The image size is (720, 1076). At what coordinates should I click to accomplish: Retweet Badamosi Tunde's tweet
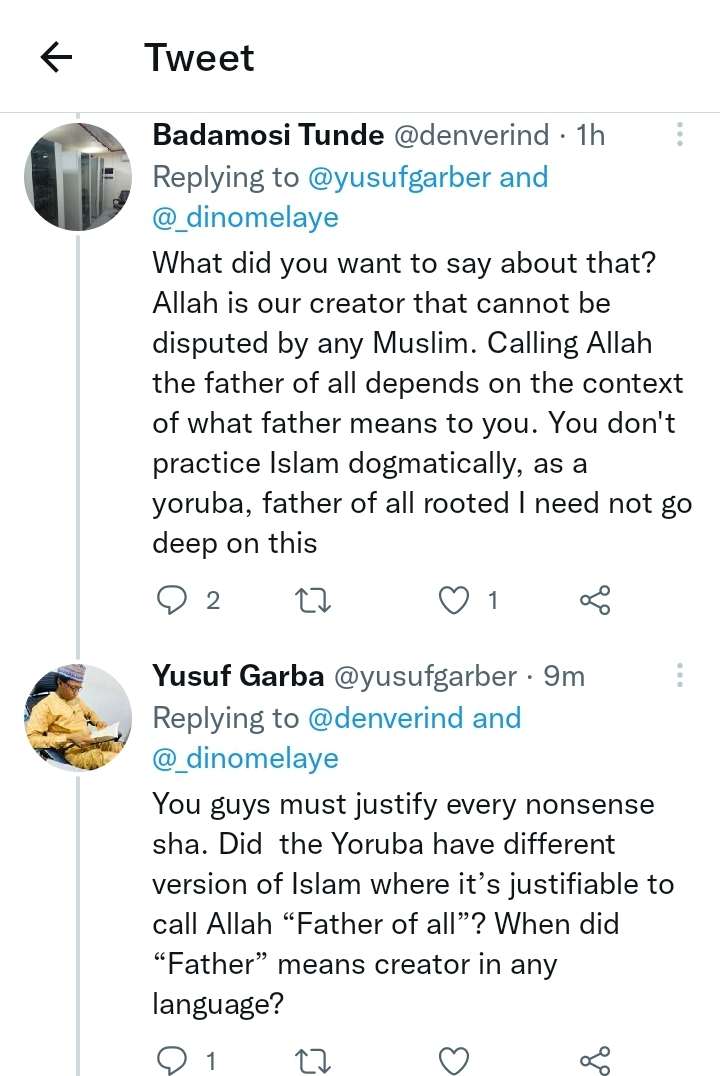(315, 599)
